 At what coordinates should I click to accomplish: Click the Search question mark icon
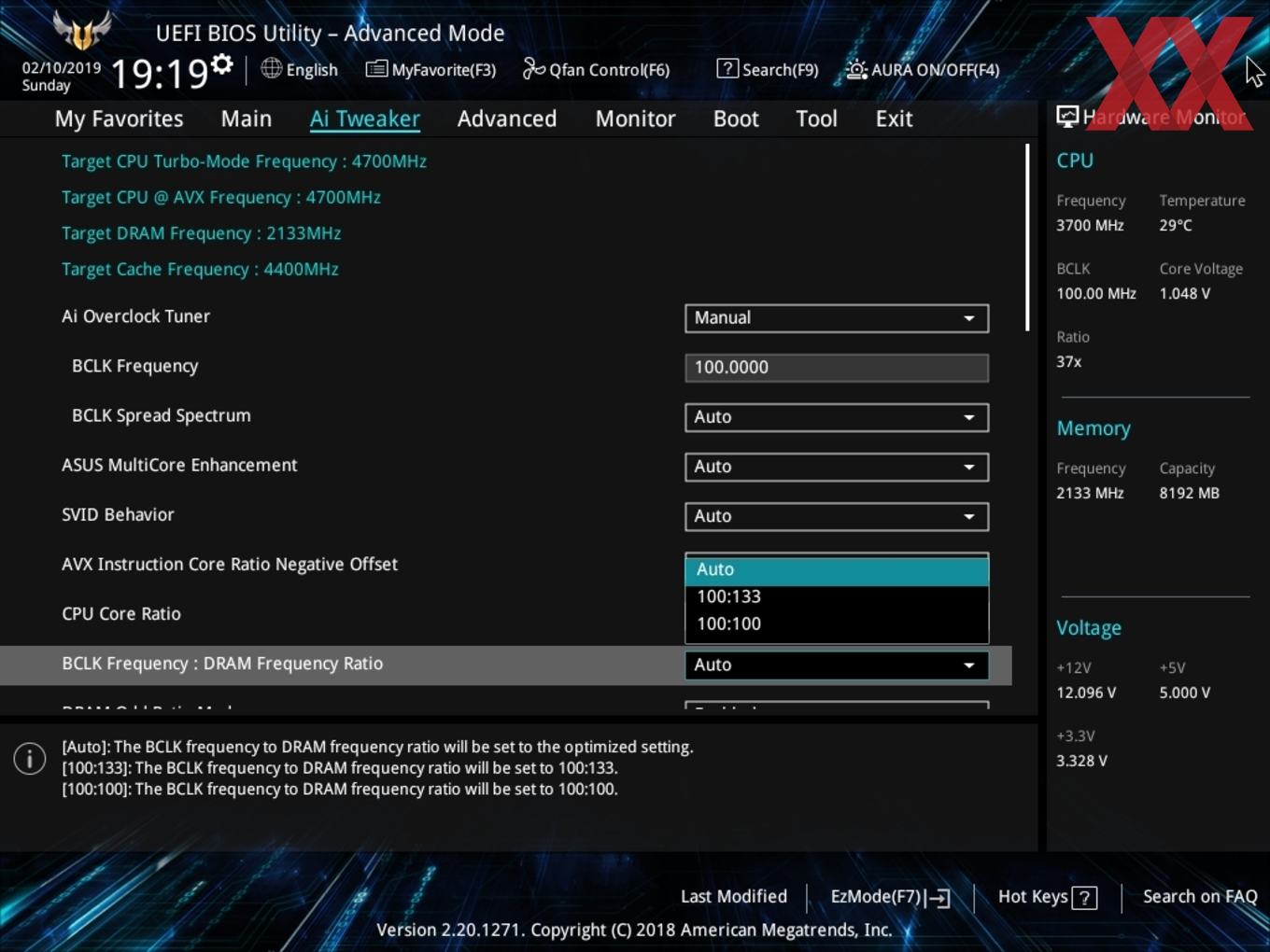[x=727, y=68]
